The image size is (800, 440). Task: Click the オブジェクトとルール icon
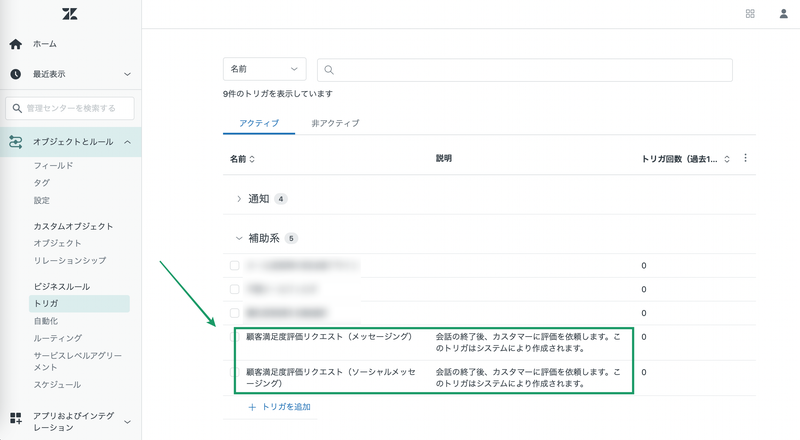(16, 143)
